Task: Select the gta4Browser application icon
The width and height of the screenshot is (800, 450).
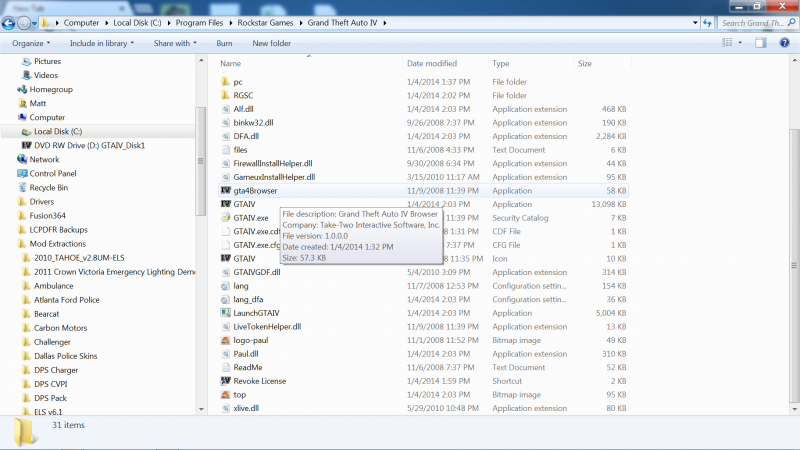Action: pyautogui.click(x=226, y=190)
